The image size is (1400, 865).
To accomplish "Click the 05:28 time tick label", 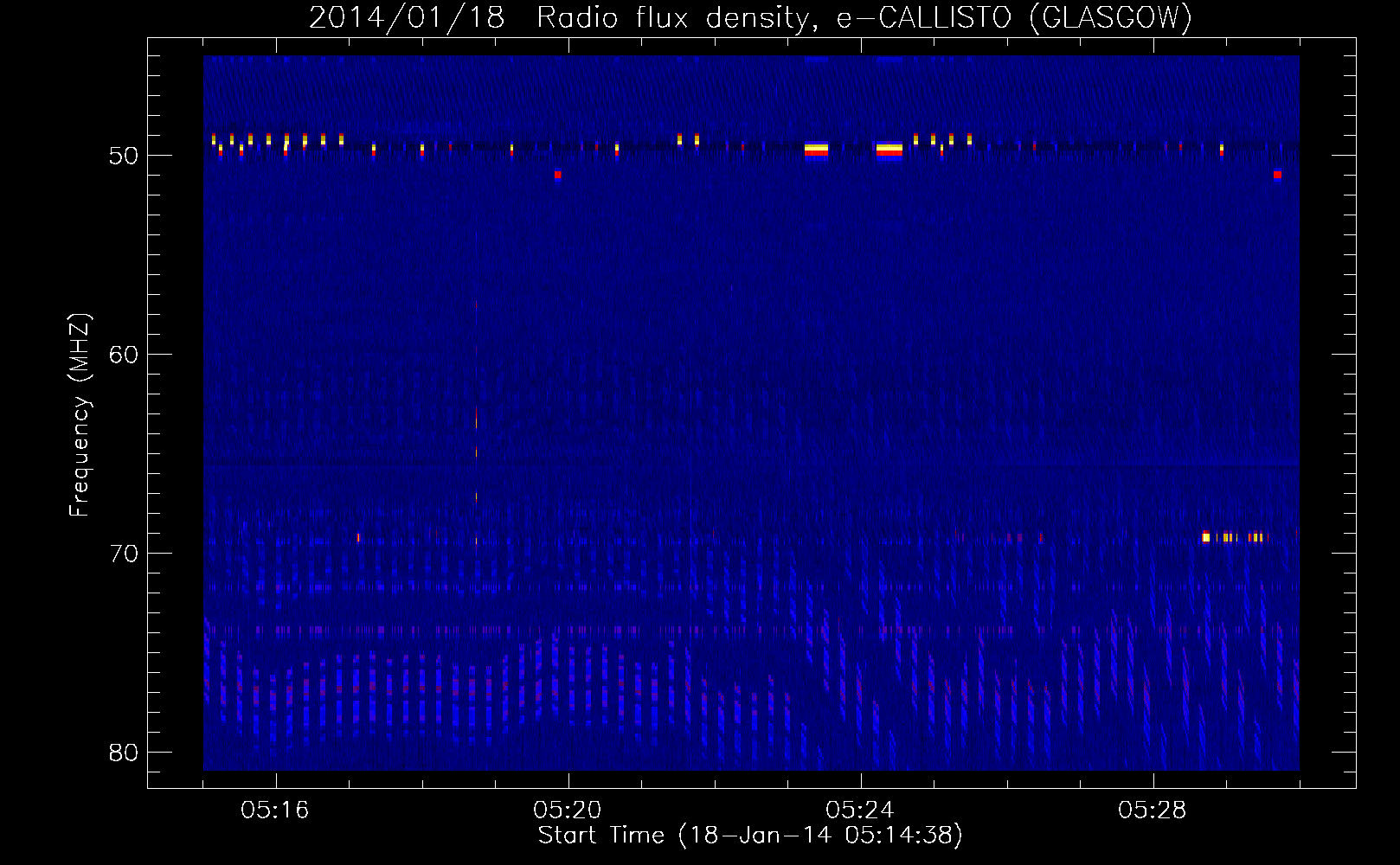I will (x=1153, y=811).
